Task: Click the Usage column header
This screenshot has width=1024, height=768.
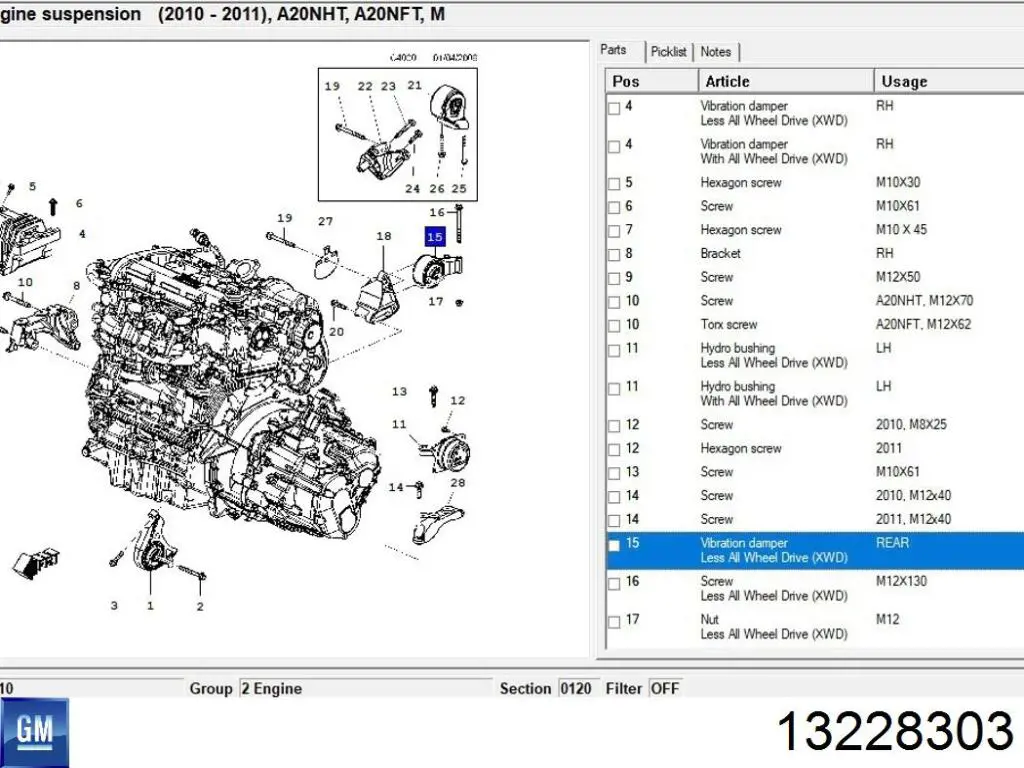Action: tap(949, 82)
